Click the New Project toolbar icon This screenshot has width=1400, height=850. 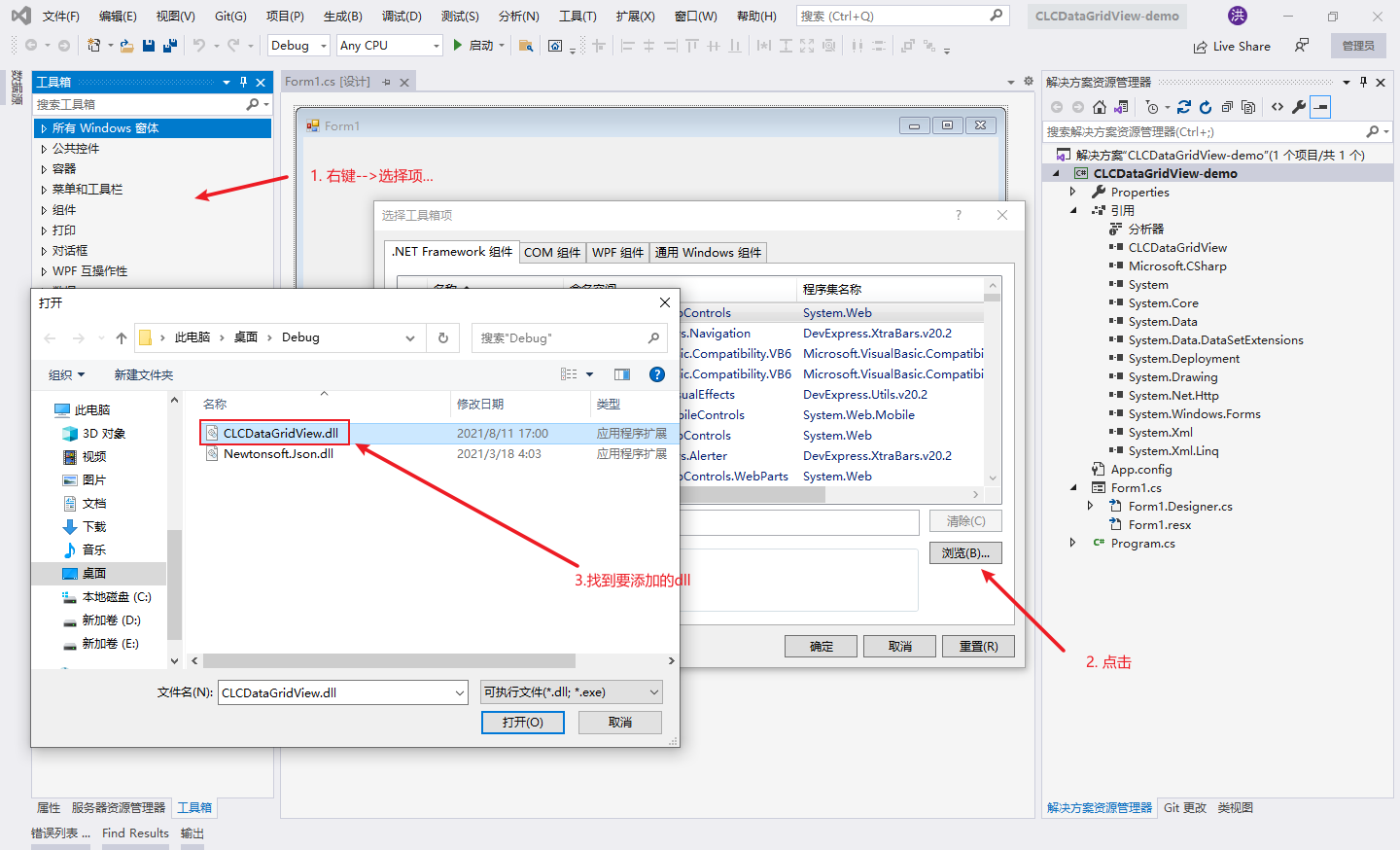pos(94,46)
